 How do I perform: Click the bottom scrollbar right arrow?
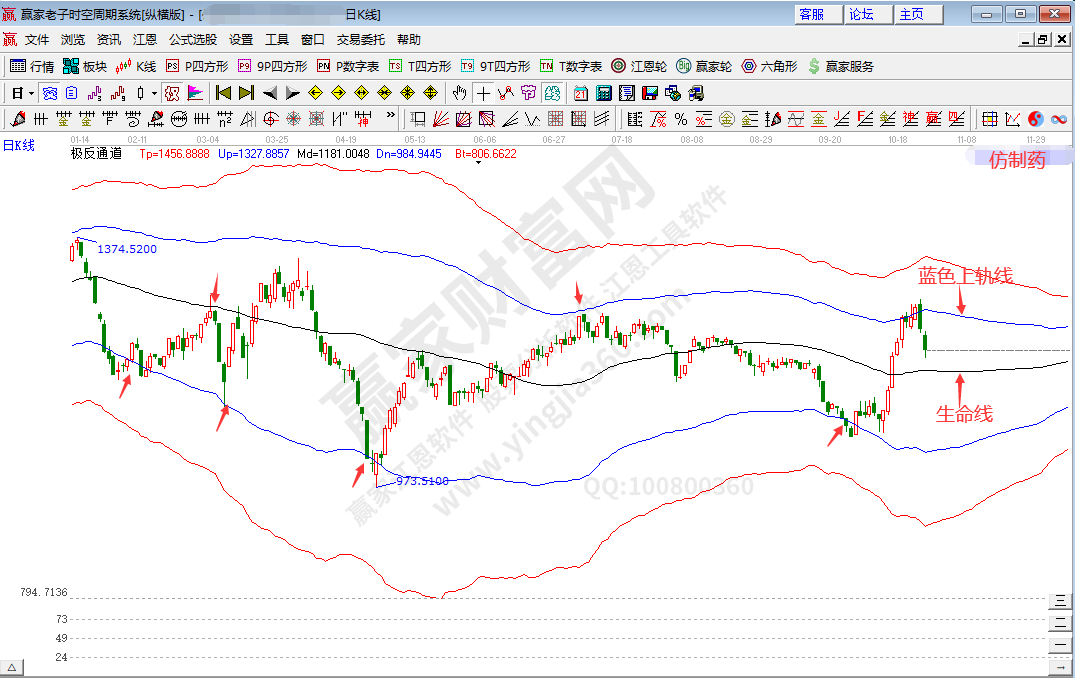pyautogui.click(x=1060, y=667)
